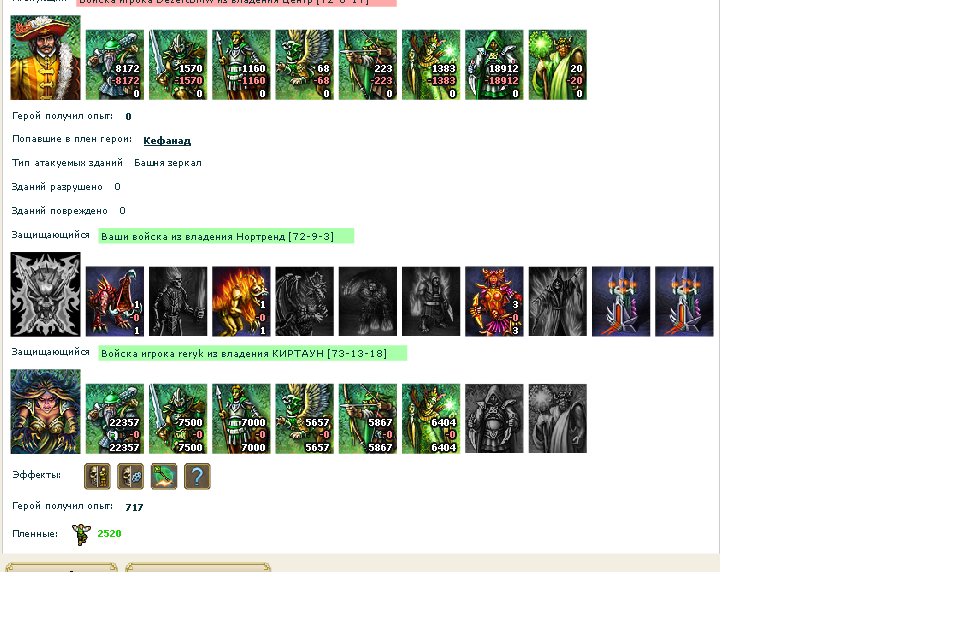This screenshot has height=634, width=962.
Task: Select the attacker hooded unit showing 18912
Action: tap(494, 65)
